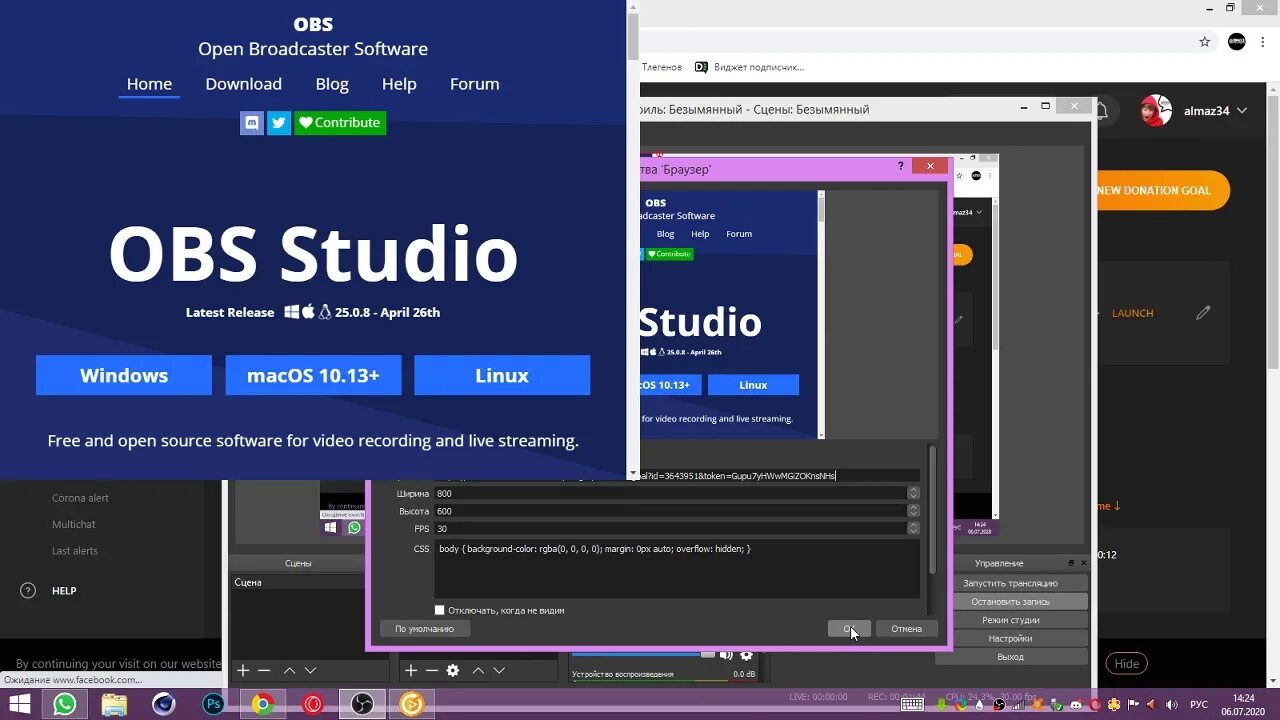Image resolution: width=1280 pixels, height=720 pixels.
Task: Open File Explorer from the taskbar
Action: (114, 704)
